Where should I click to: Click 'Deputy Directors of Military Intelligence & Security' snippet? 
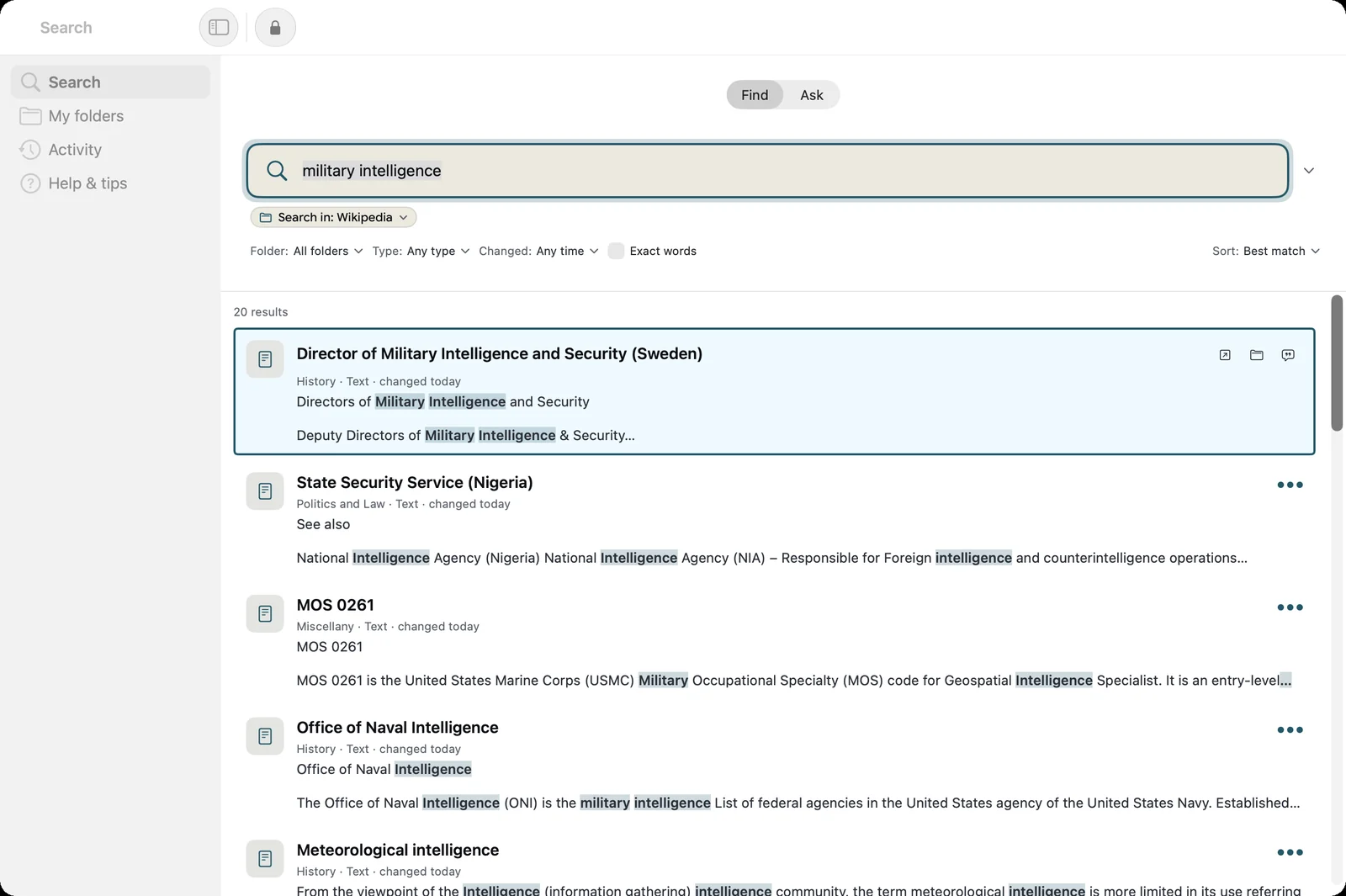(x=465, y=435)
